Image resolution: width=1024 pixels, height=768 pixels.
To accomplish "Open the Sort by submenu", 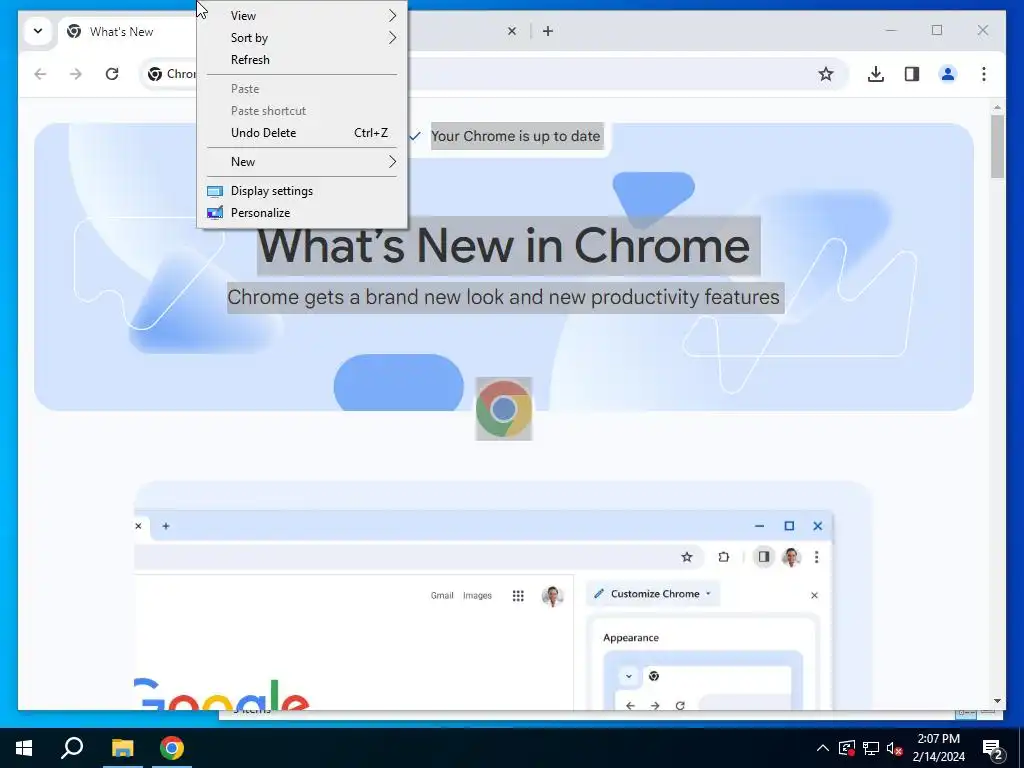I will click(x=302, y=38).
